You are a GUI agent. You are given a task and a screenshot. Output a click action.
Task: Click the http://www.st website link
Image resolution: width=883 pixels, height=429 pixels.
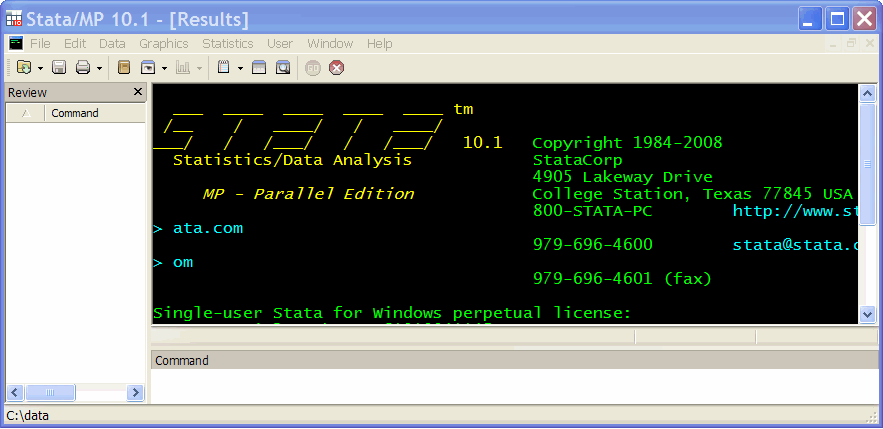point(794,210)
